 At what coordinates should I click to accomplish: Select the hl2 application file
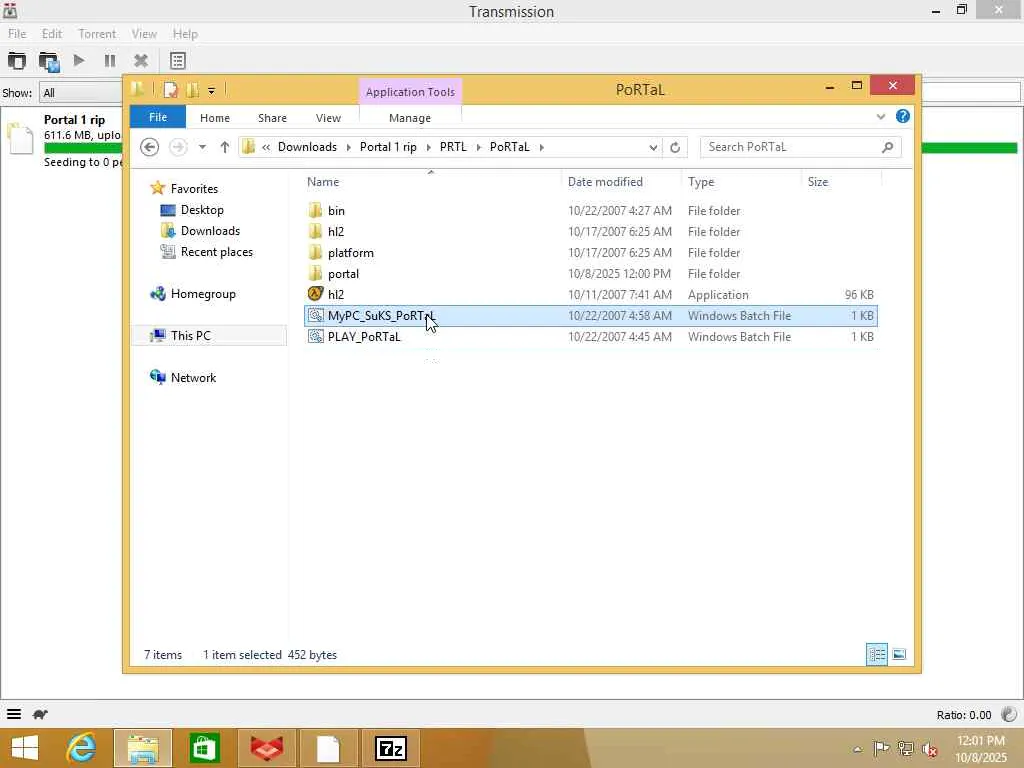591,295
